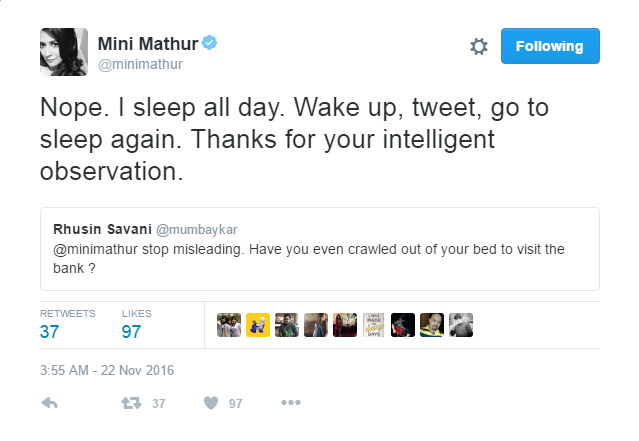
Task: View the 37 retweets count
Action: [x=51, y=331]
